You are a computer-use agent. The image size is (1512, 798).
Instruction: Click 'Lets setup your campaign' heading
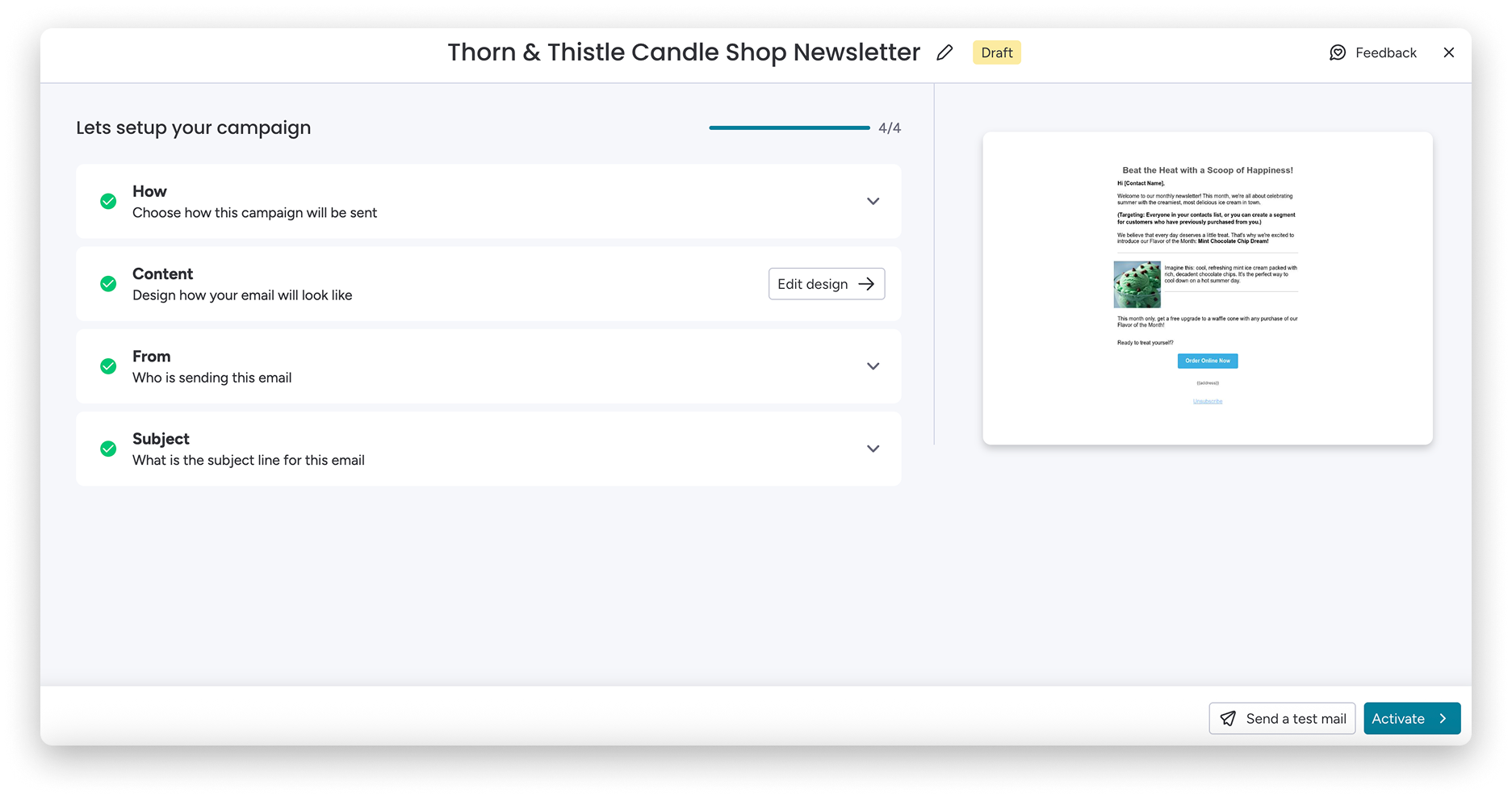(x=193, y=127)
